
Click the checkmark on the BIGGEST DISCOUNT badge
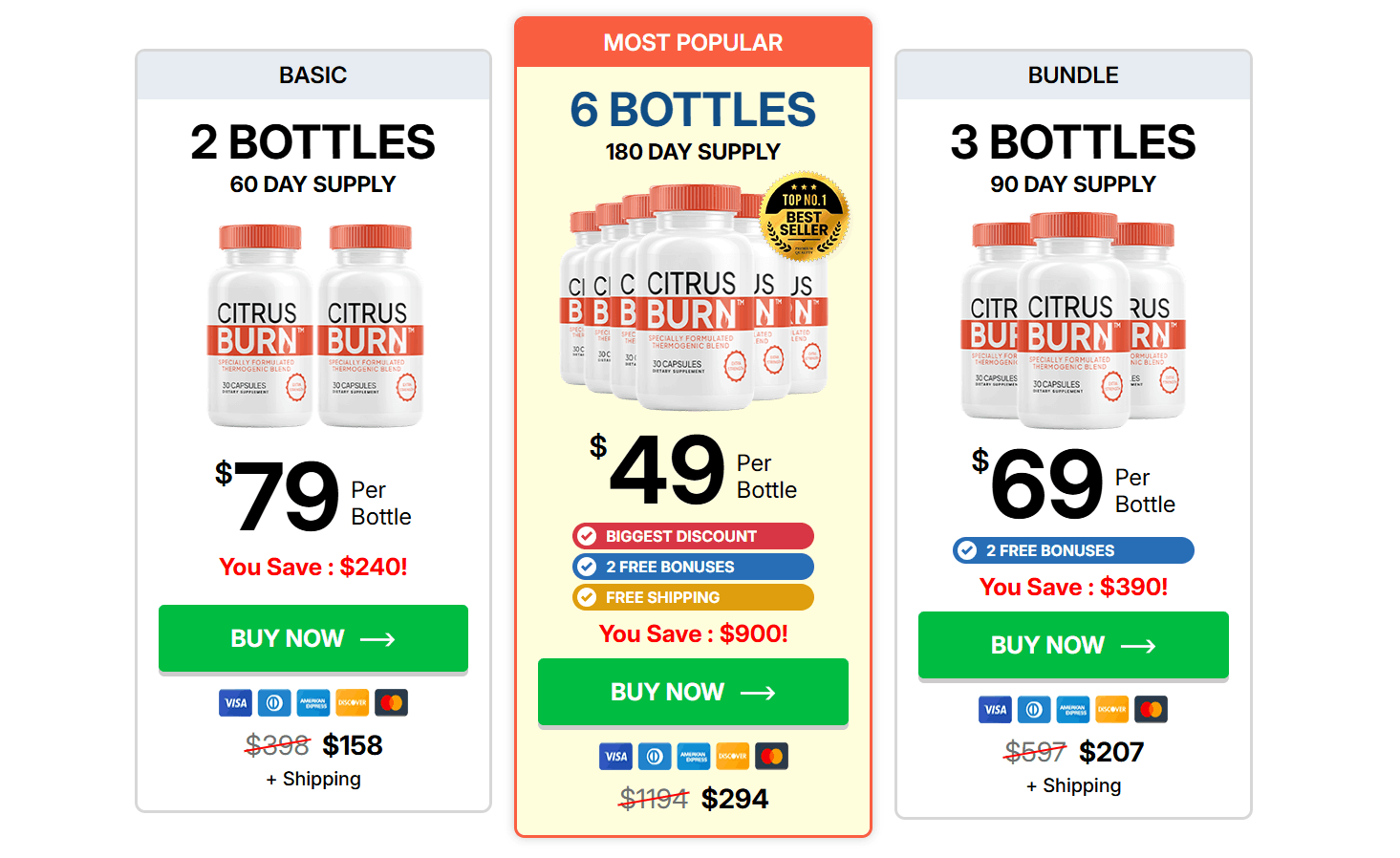click(x=587, y=536)
